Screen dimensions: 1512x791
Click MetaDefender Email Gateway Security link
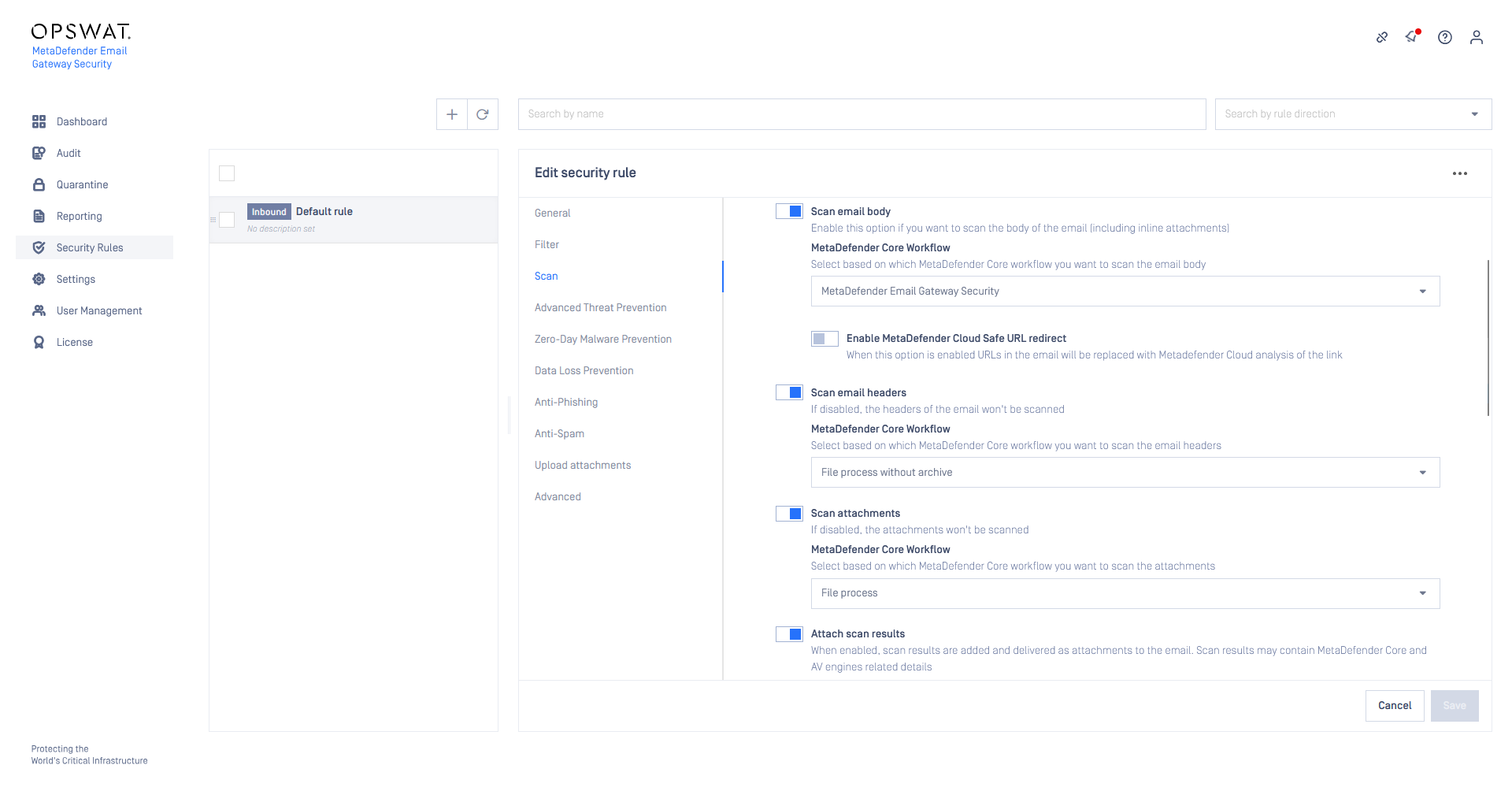pyautogui.click(x=80, y=58)
